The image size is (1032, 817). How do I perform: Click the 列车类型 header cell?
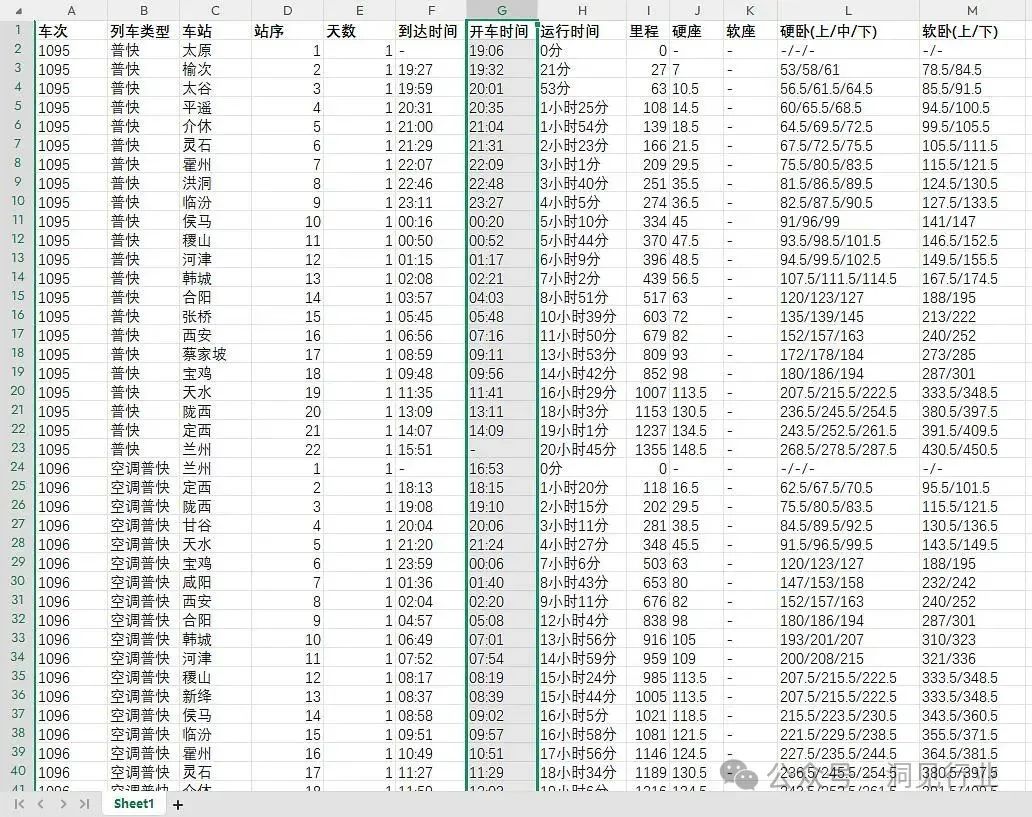coord(143,32)
